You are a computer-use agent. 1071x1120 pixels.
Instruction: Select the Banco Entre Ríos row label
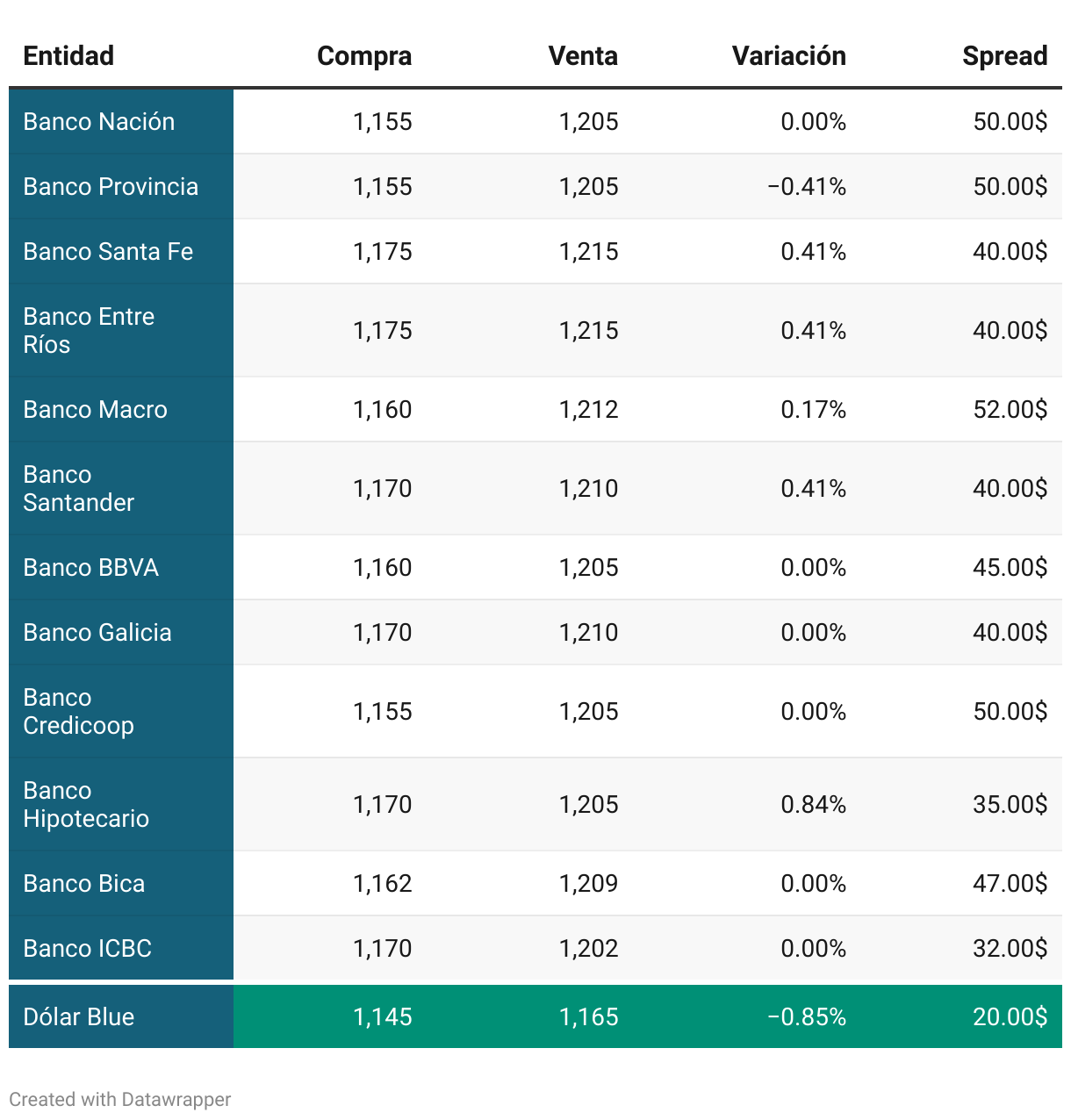(x=89, y=331)
